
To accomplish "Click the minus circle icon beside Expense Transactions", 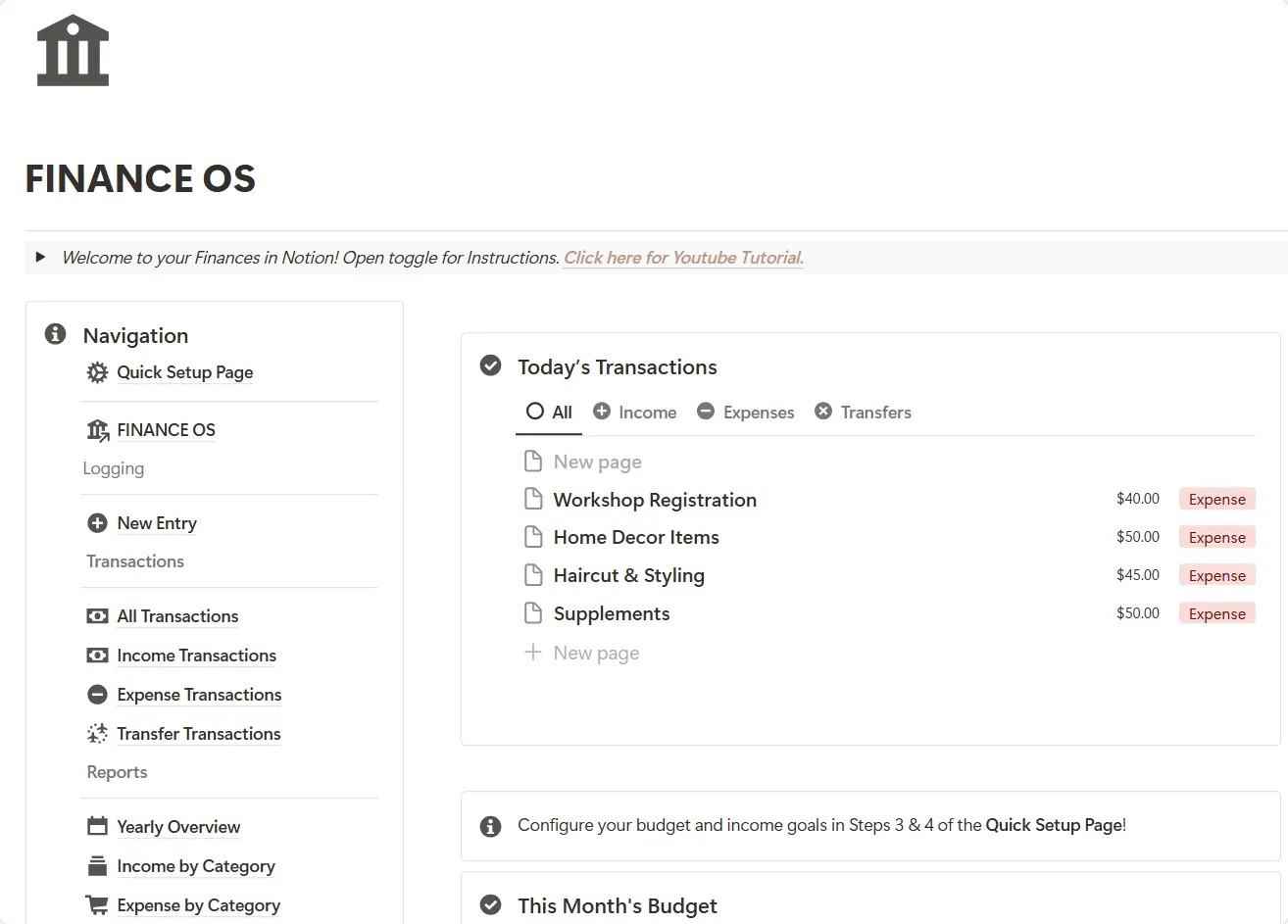I will [x=97, y=695].
